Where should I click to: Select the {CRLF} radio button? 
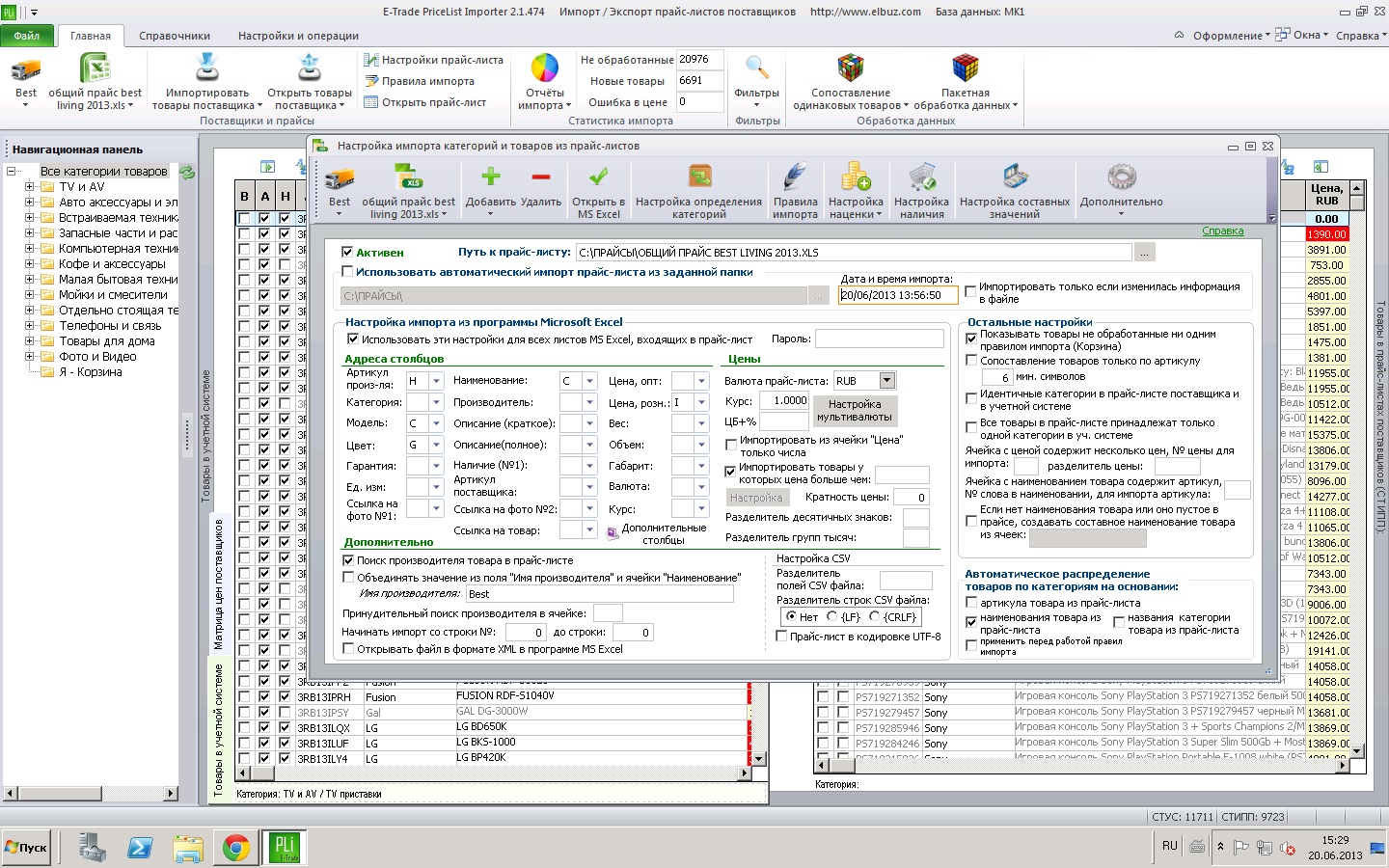click(875, 617)
